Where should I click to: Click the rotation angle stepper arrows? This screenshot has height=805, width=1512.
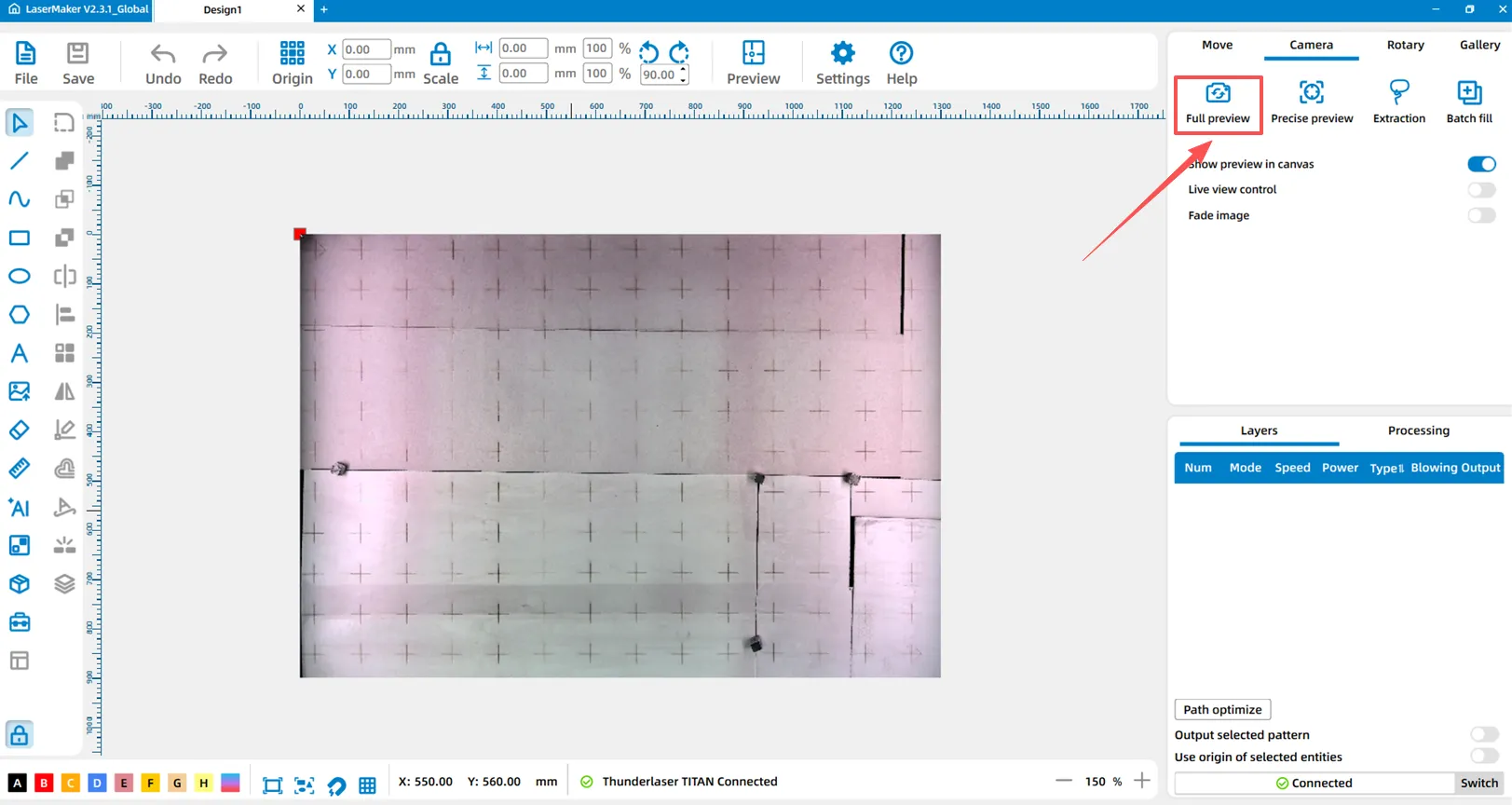click(x=684, y=75)
